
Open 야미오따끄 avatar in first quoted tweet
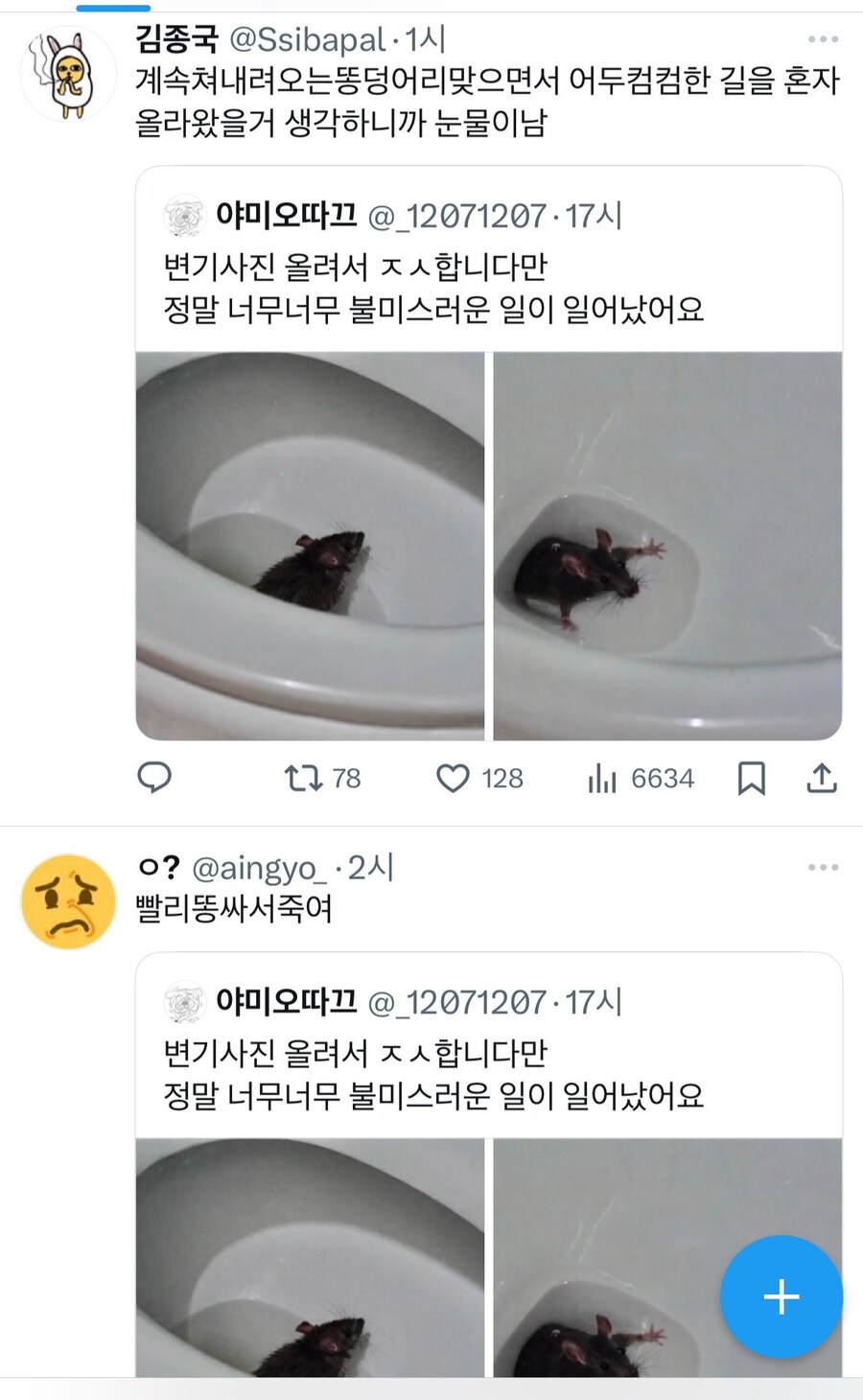(184, 216)
